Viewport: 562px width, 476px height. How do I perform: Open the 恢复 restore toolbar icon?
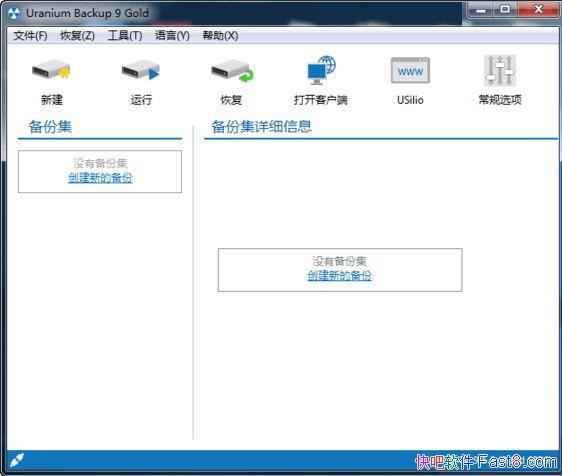tap(232, 71)
